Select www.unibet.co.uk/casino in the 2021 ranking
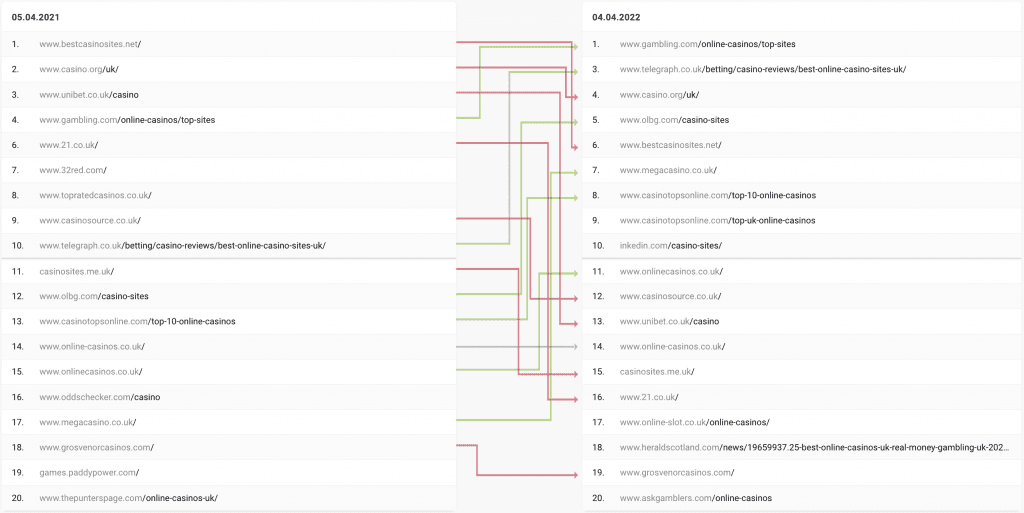Viewport: 1024px width, 513px height. [89, 95]
